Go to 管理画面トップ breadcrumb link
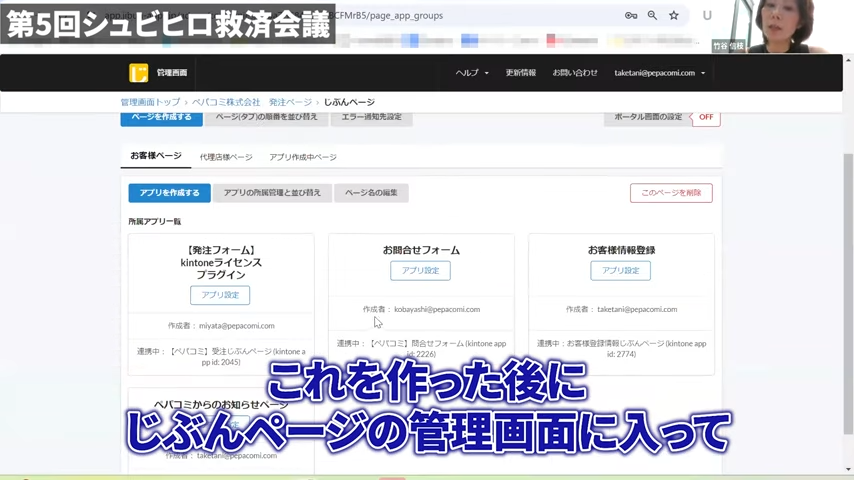Image resolution: width=854 pixels, height=480 pixels. point(150,102)
